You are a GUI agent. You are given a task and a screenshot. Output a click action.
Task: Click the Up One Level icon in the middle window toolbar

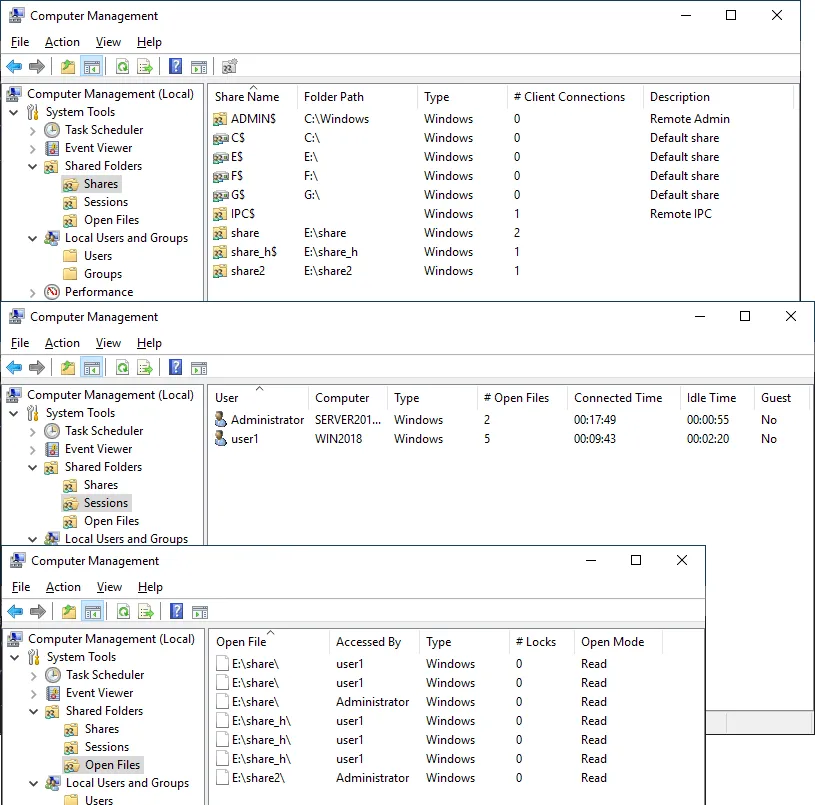point(68,368)
